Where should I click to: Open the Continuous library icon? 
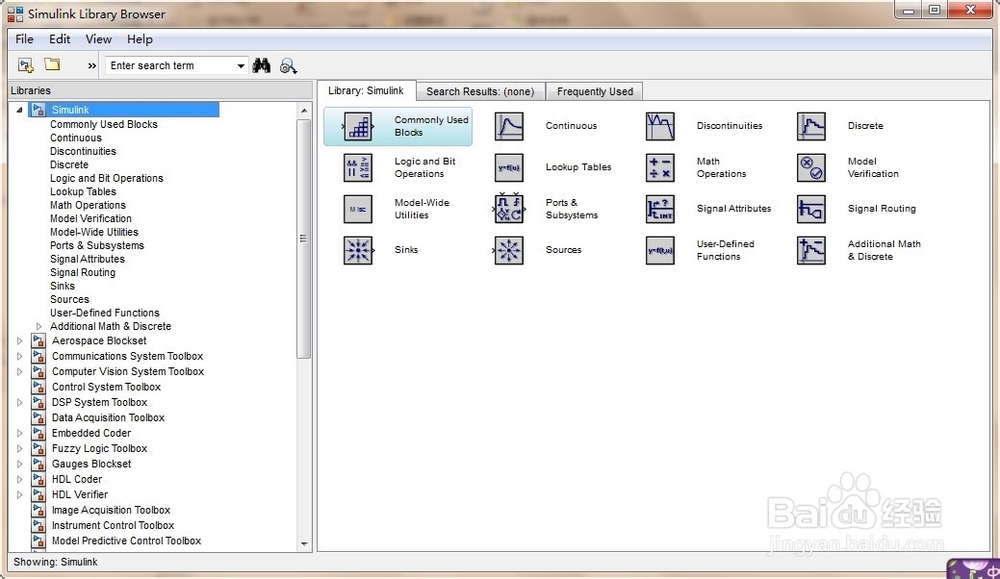pyautogui.click(x=509, y=126)
